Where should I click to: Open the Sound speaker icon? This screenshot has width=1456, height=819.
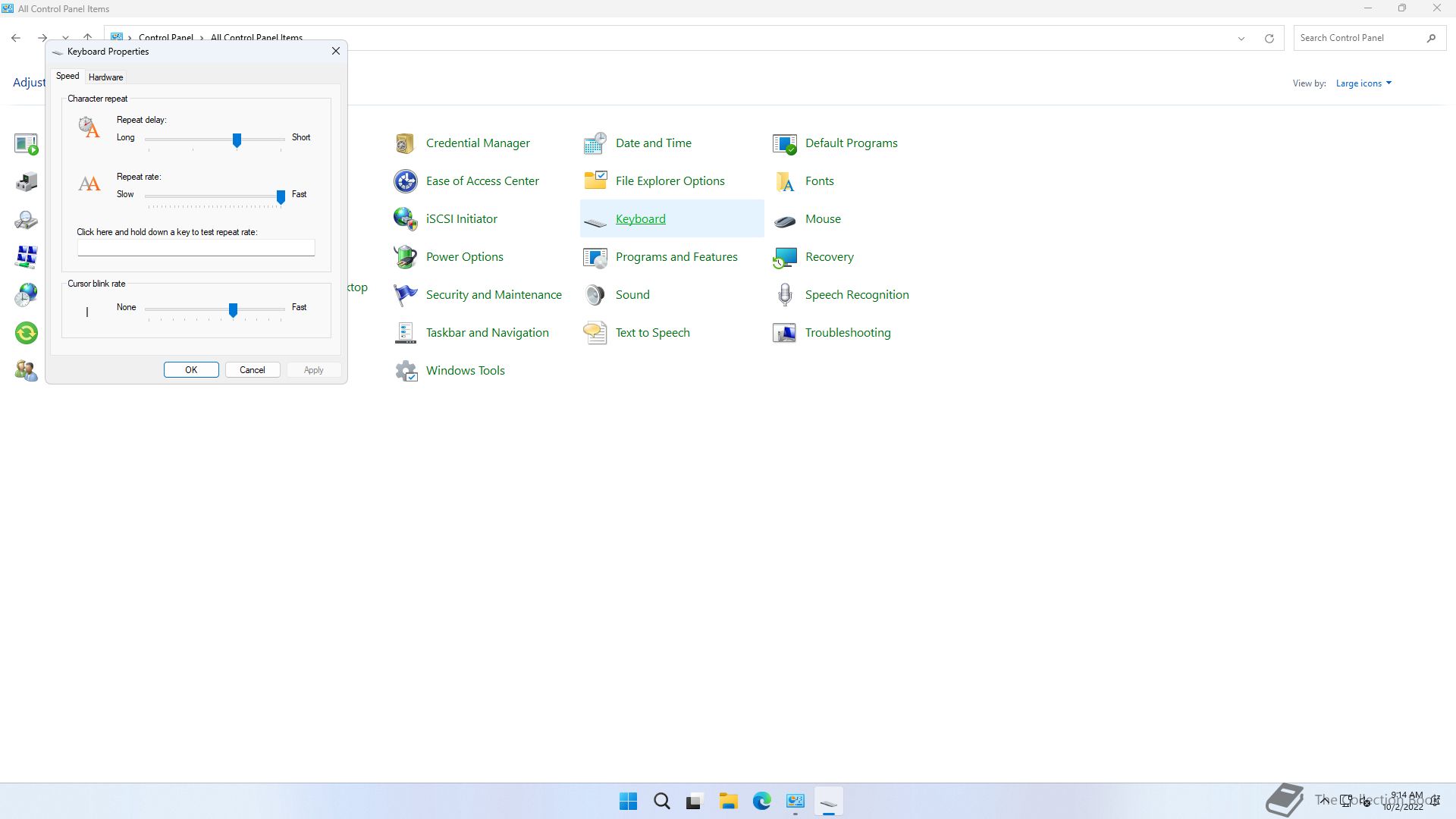coord(595,295)
